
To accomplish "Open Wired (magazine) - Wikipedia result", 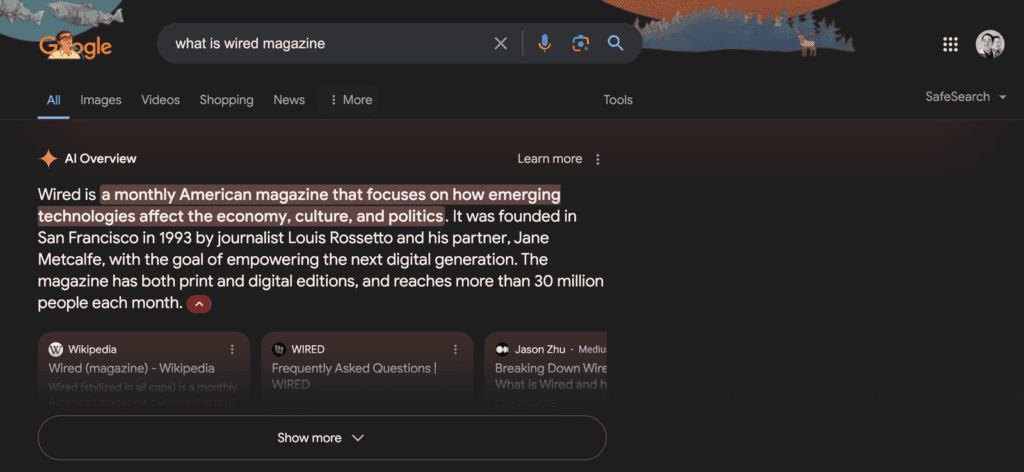I will pyautogui.click(x=131, y=368).
